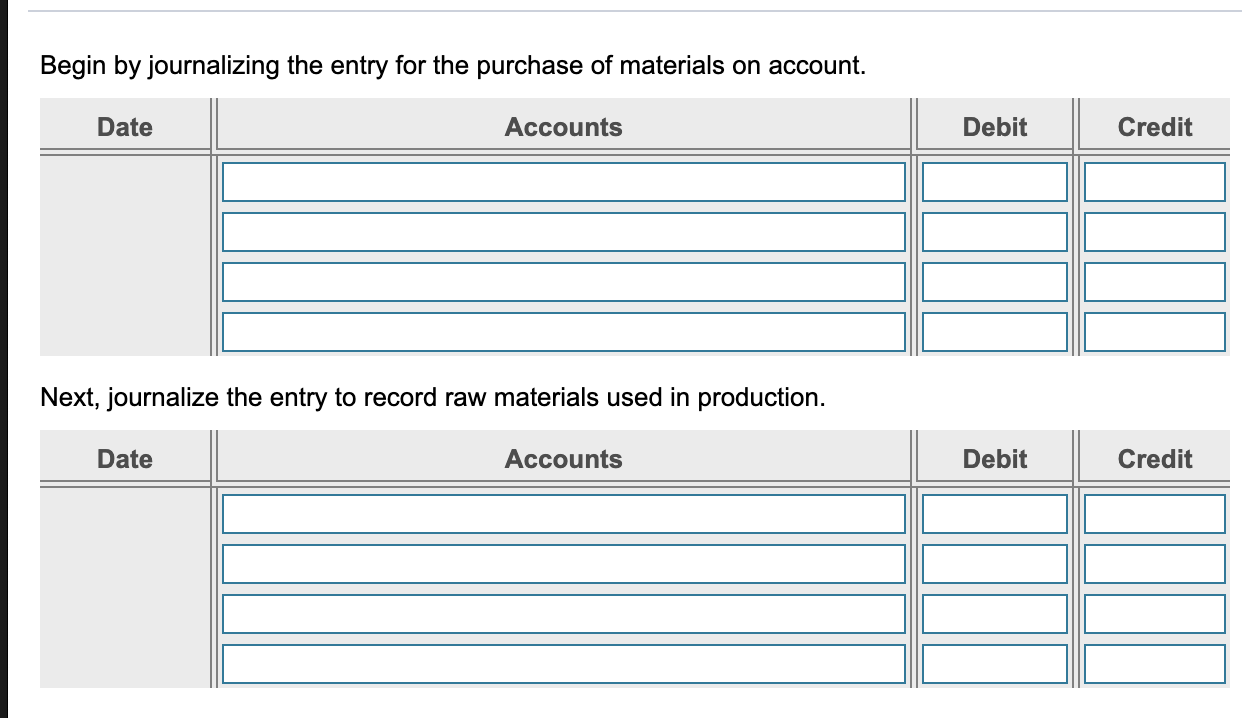Screen dimensions: 1248x718
Task: Focus fourth Credit box in raw-materials-used table
Action: (1155, 663)
